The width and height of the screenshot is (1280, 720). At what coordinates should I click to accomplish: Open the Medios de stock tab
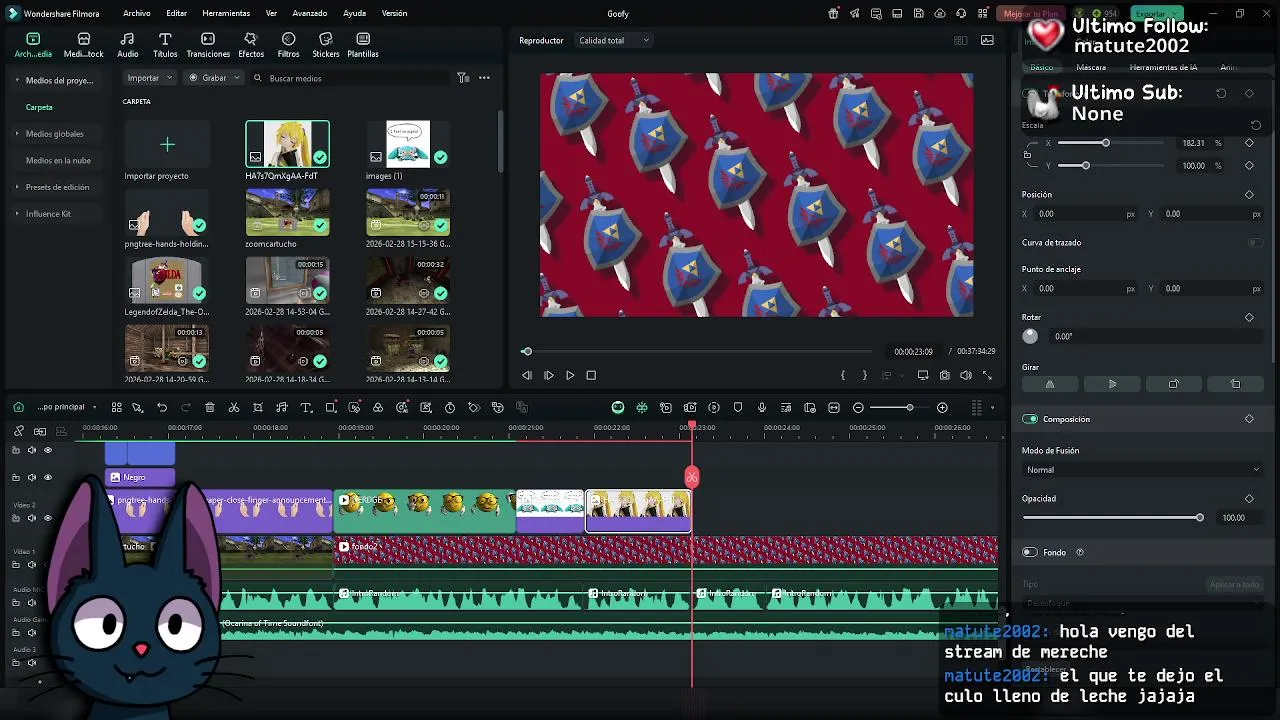[84, 45]
